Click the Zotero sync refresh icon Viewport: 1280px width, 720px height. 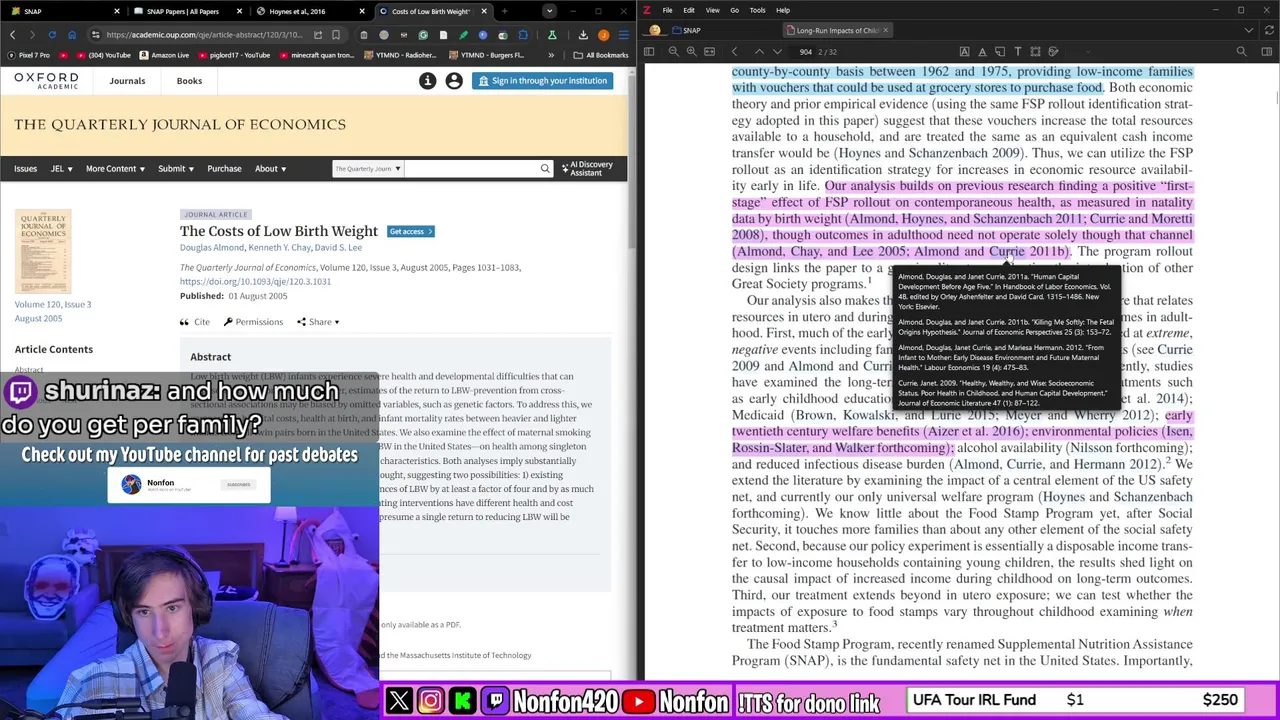[x=1269, y=30]
